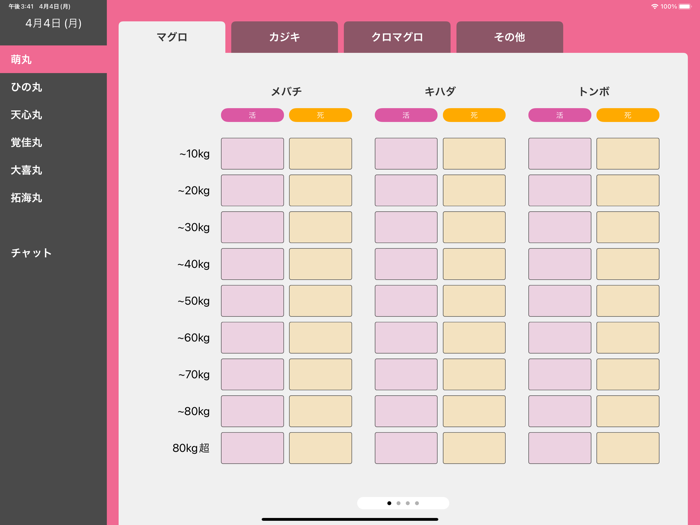The width and height of the screenshot is (700, 525).
Task: Select the 覚佳丸 boat entry
Action: point(54,142)
